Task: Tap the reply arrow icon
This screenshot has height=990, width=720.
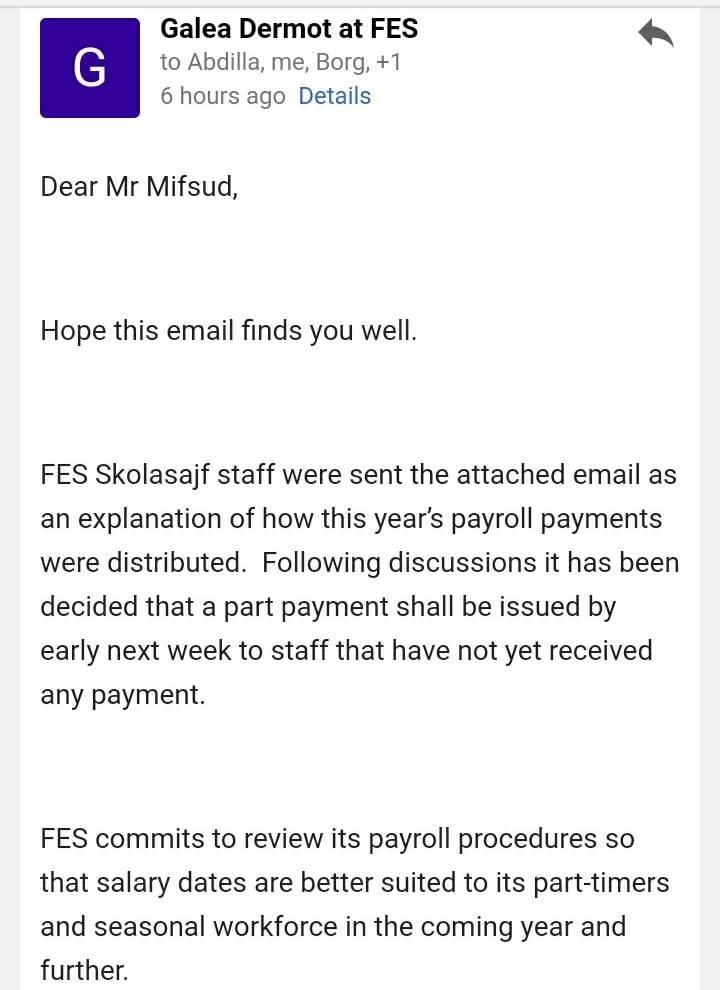Action: 656,33
